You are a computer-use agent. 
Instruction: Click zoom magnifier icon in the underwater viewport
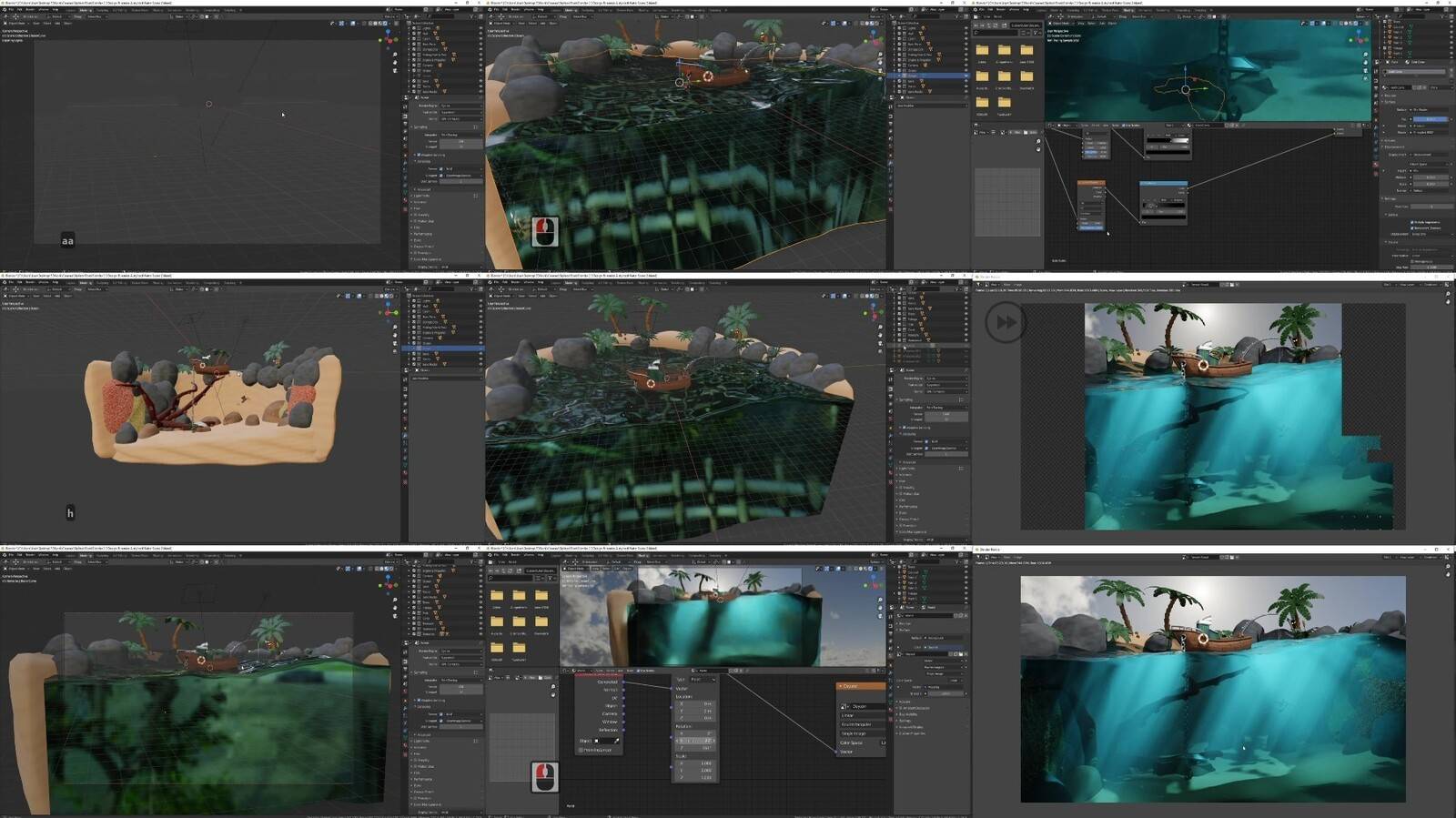[x=1365, y=55]
